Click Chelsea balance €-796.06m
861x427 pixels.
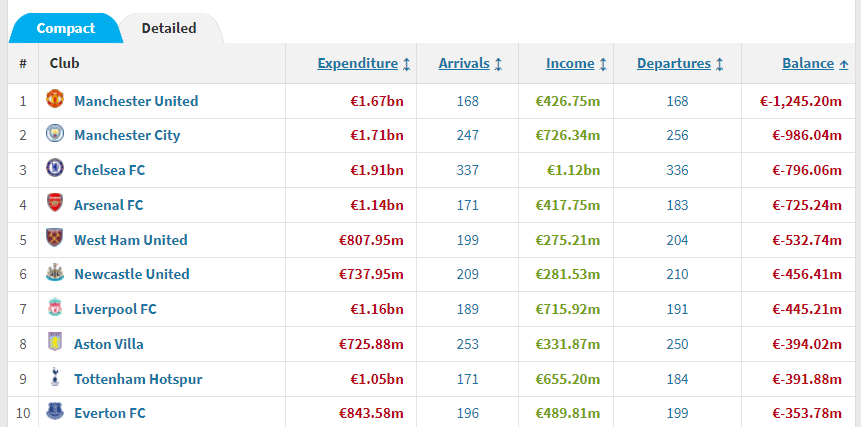click(807, 170)
